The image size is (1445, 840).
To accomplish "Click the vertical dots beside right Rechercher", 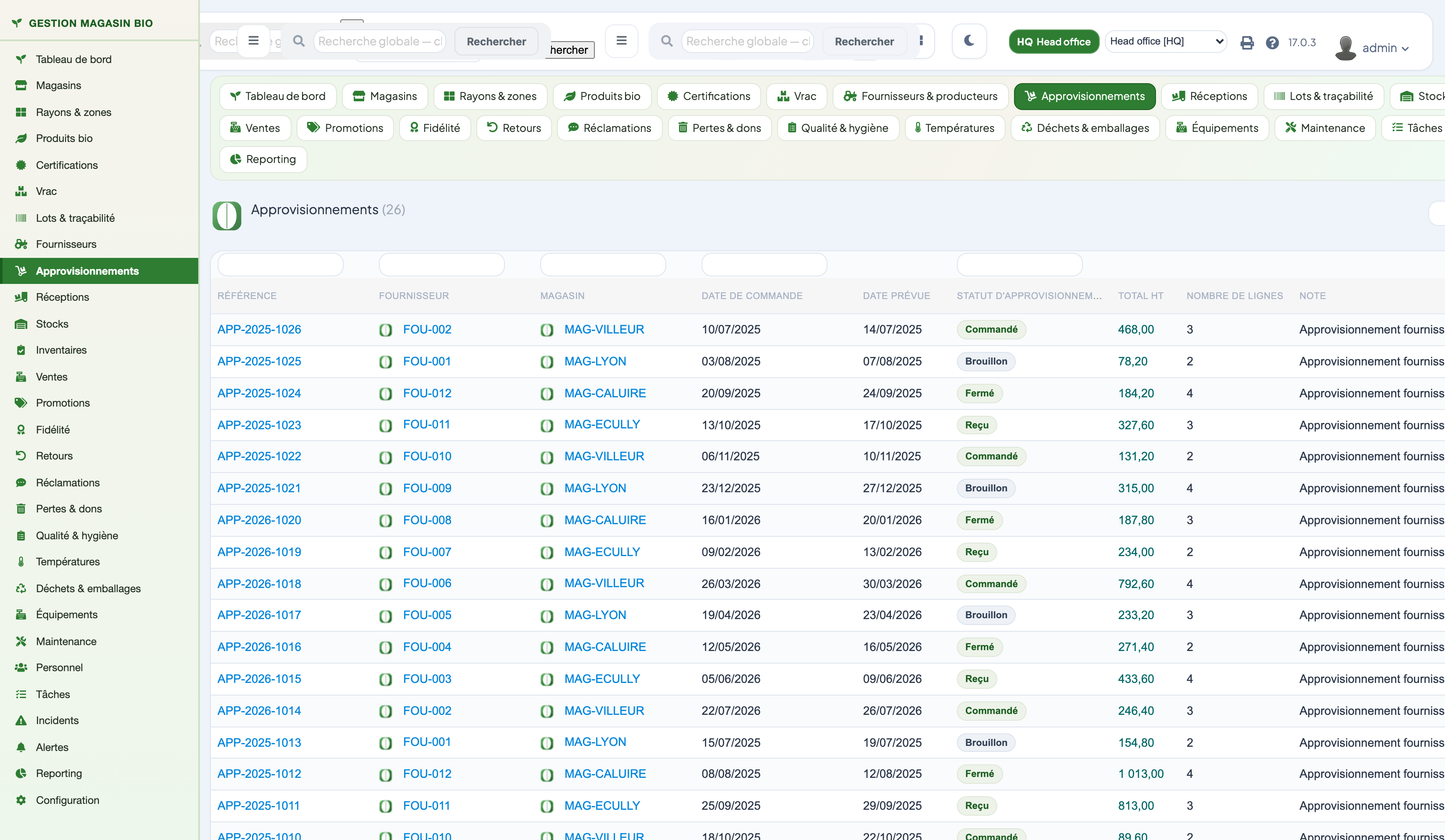I will [921, 41].
